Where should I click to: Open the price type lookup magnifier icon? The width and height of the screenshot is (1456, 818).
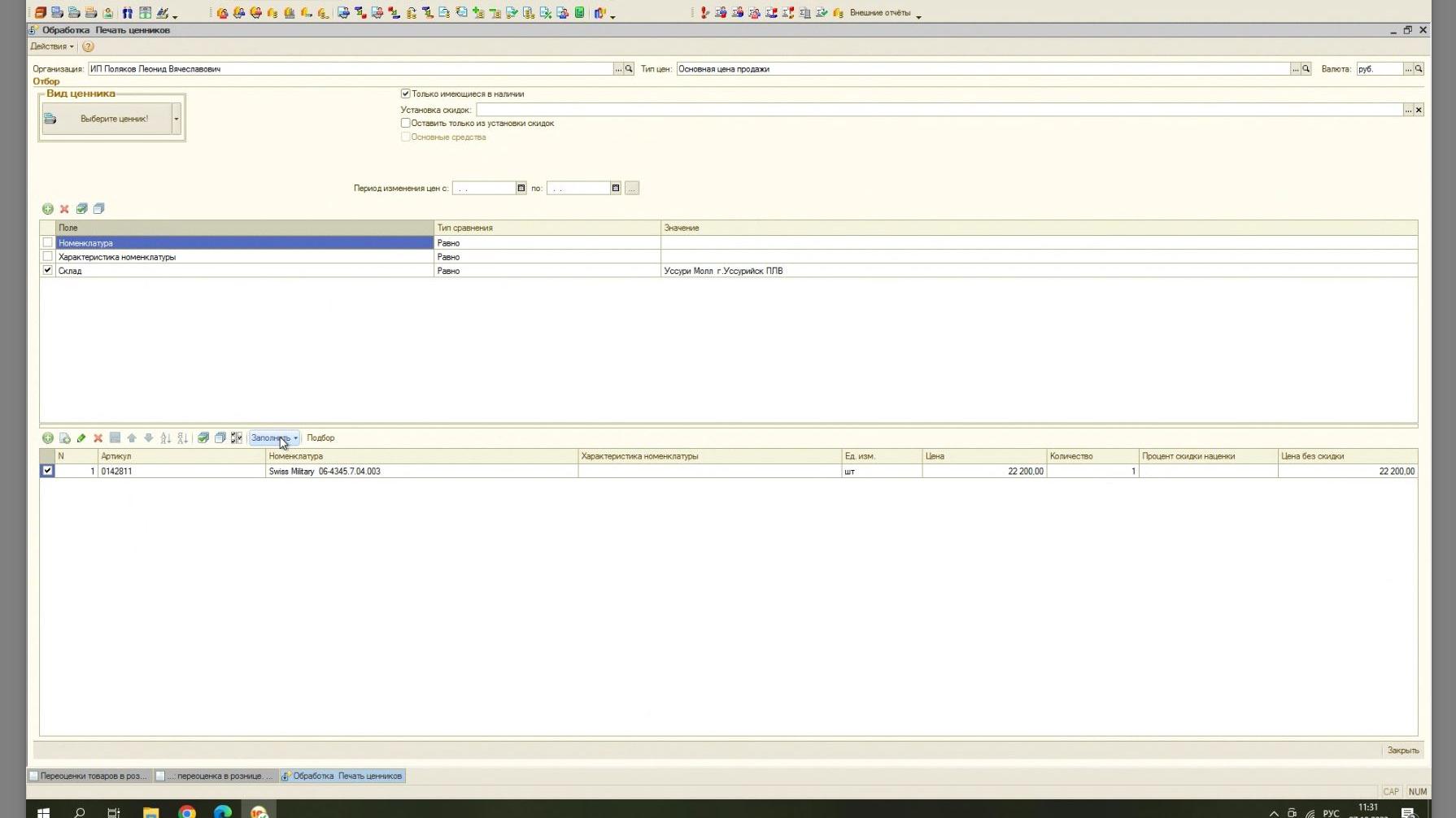1306,69
